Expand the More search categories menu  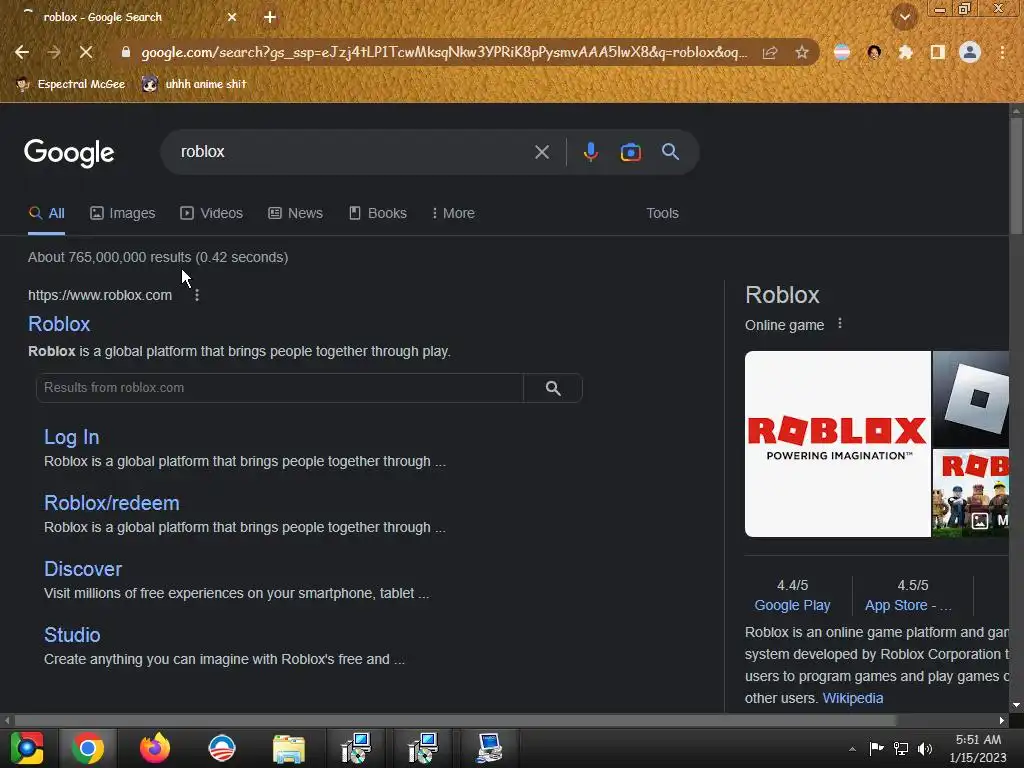click(453, 214)
